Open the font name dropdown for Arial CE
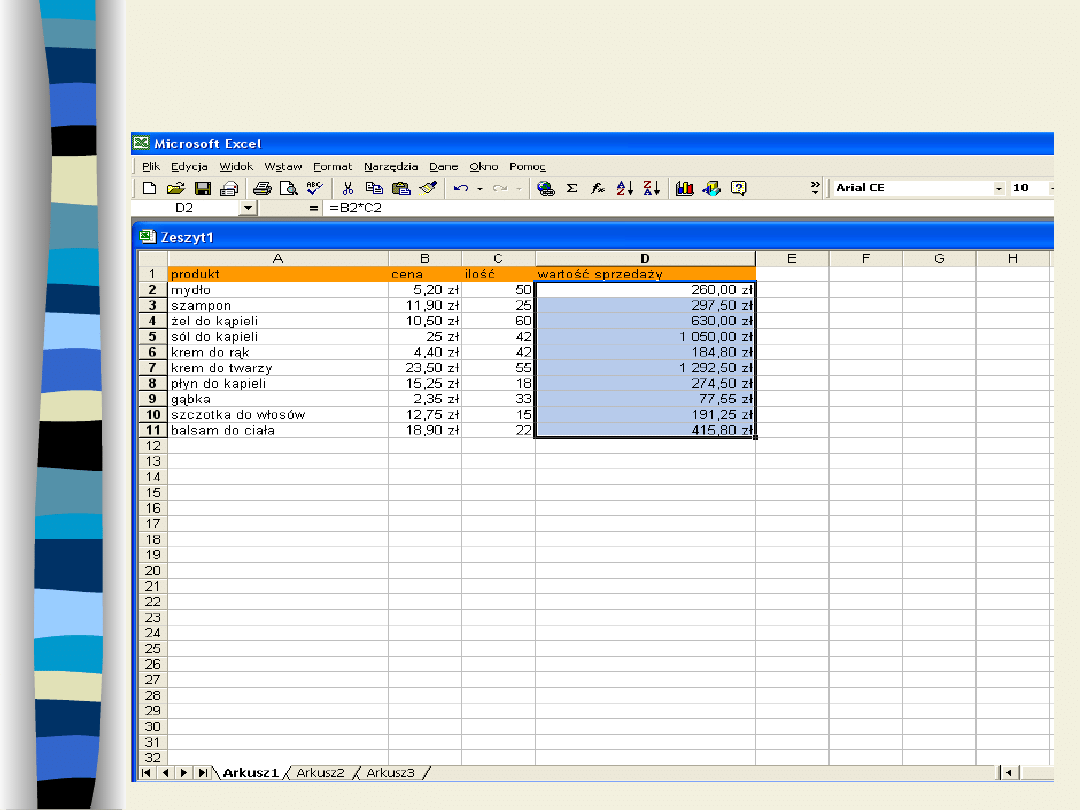This screenshot has height=810, width=1080. (x=998, y=188)
